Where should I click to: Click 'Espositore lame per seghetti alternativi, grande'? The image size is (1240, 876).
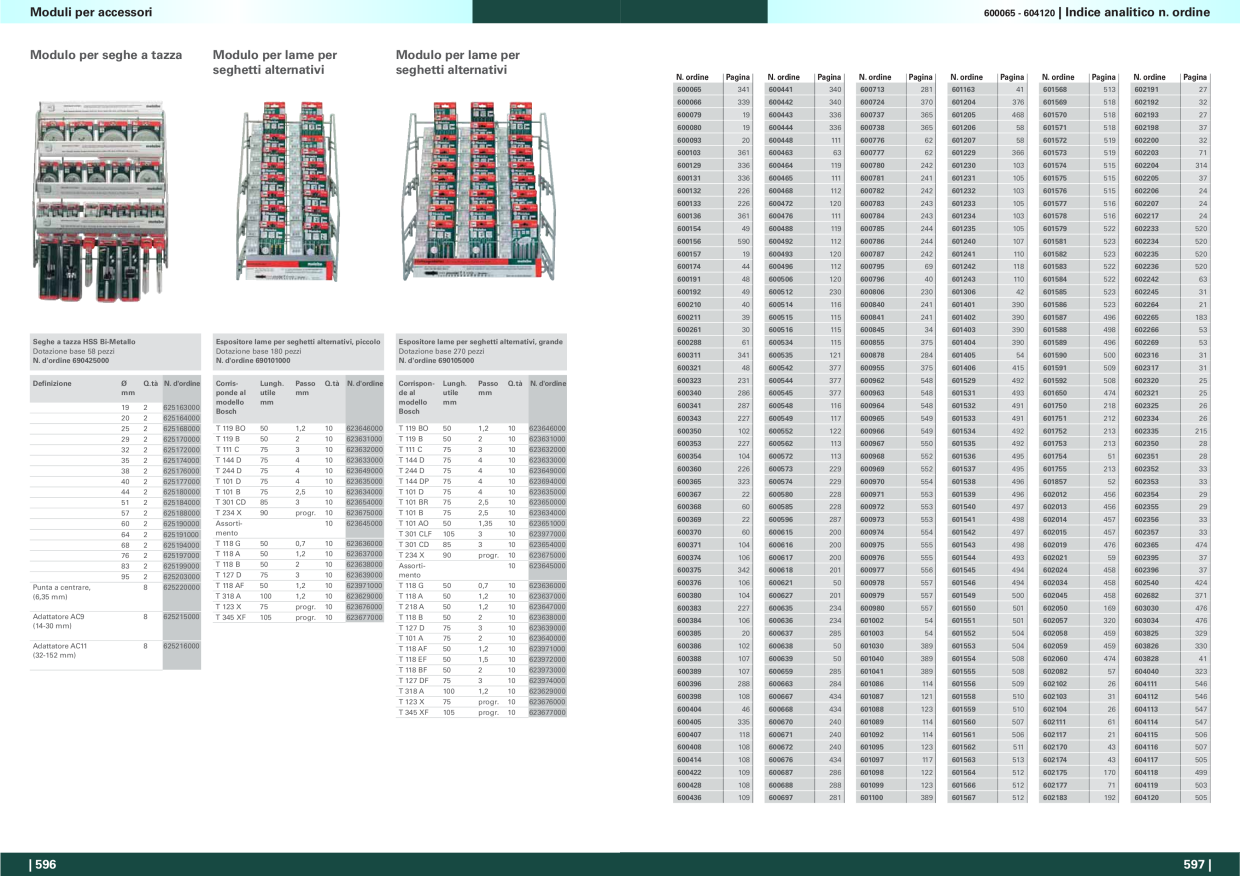pyautogui.click(x=481, y=342)
